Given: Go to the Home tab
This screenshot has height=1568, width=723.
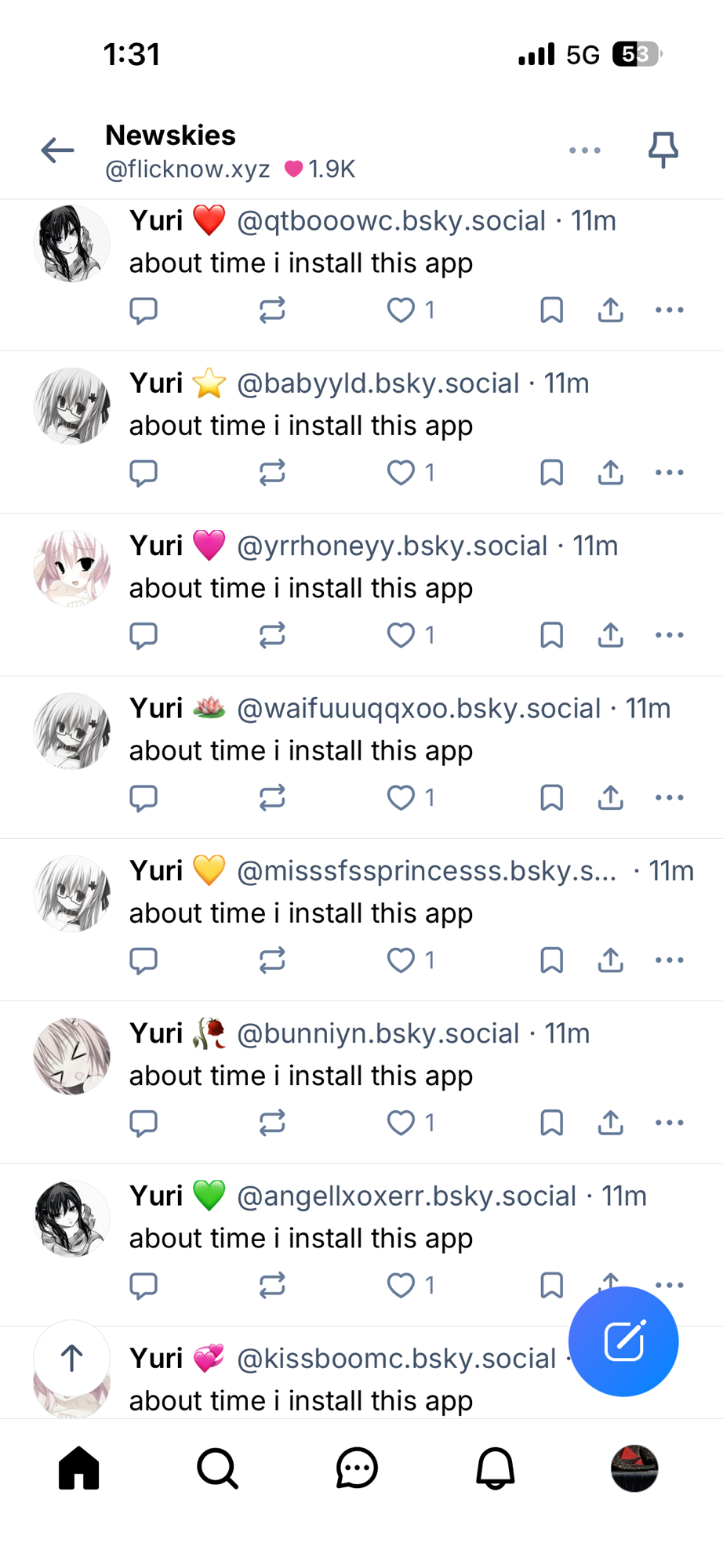Looking at the screenshot, I should [79, 1468].
